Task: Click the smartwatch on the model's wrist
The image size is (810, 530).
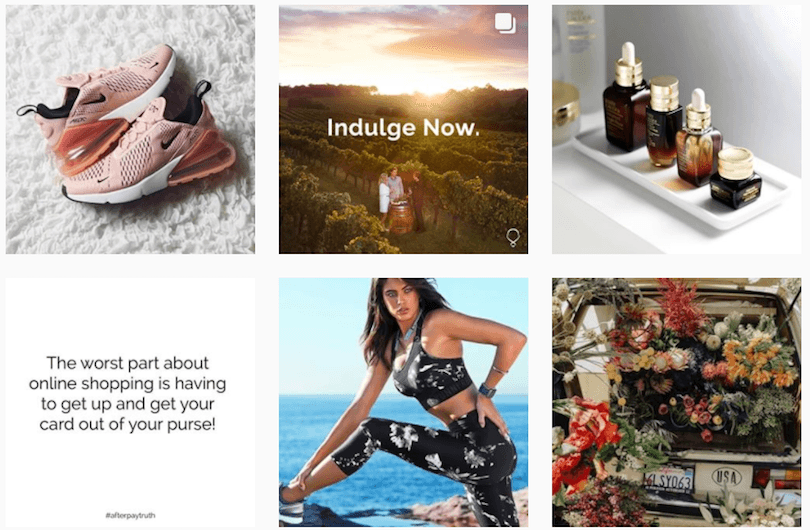Action: pyautogui.click(x=487, y=391)
